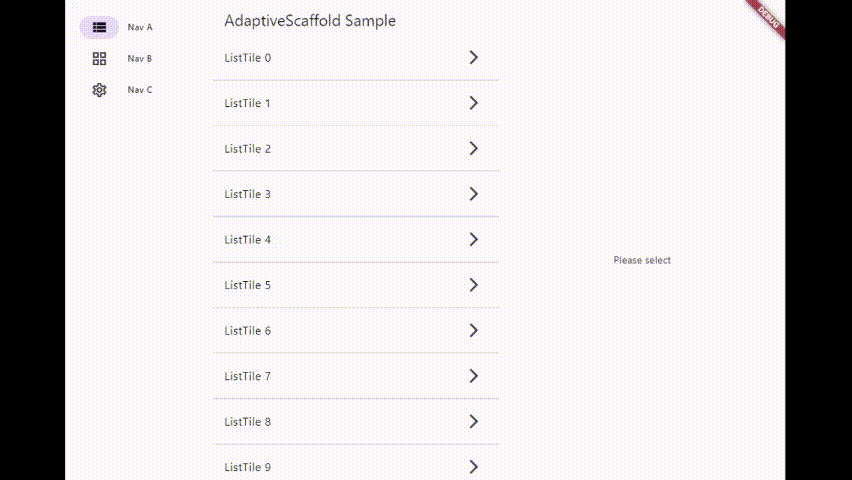Open the Nav B grid icon

point(99,58)
